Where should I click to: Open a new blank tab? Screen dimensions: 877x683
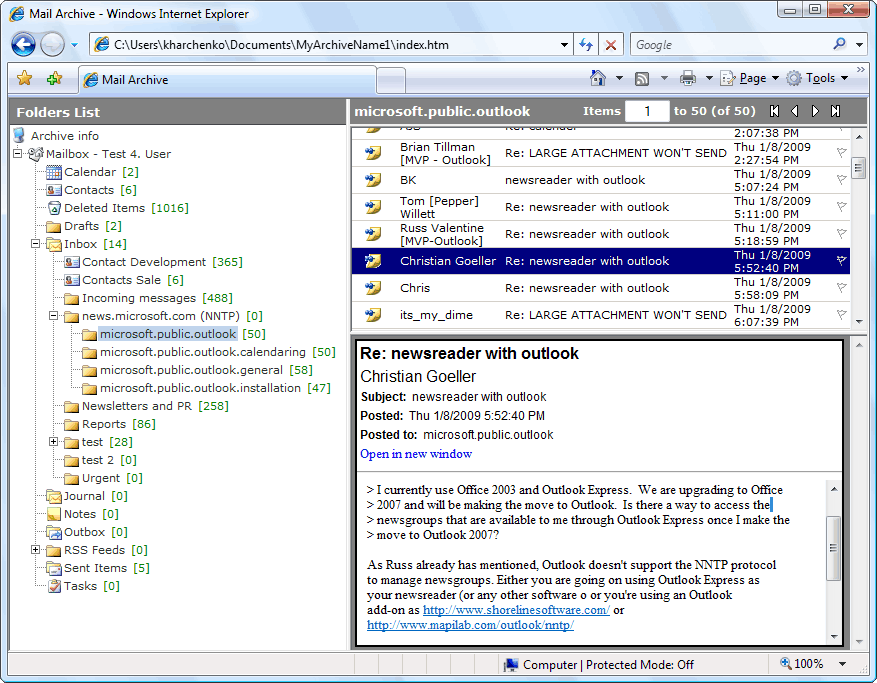390,81
